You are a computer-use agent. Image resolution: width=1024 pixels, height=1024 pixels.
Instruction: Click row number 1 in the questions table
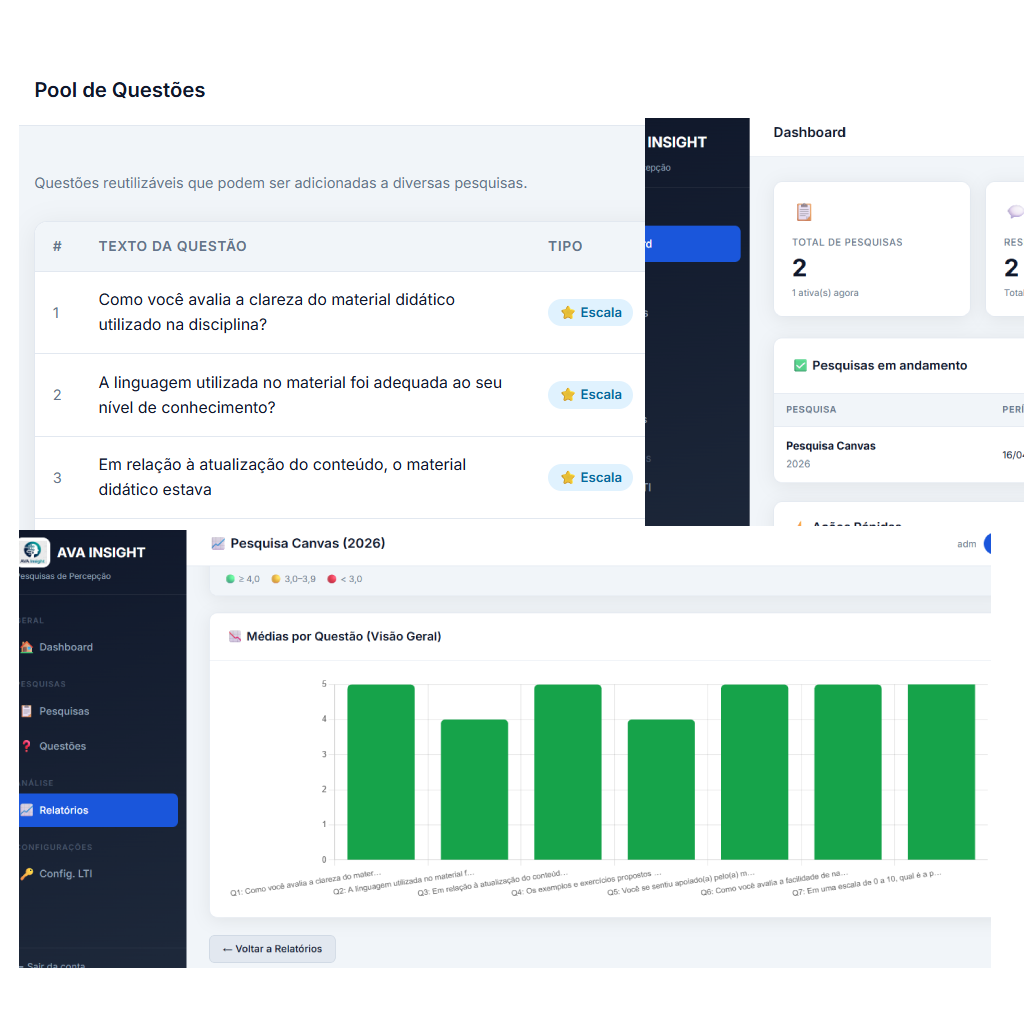(x=56, y=313)
